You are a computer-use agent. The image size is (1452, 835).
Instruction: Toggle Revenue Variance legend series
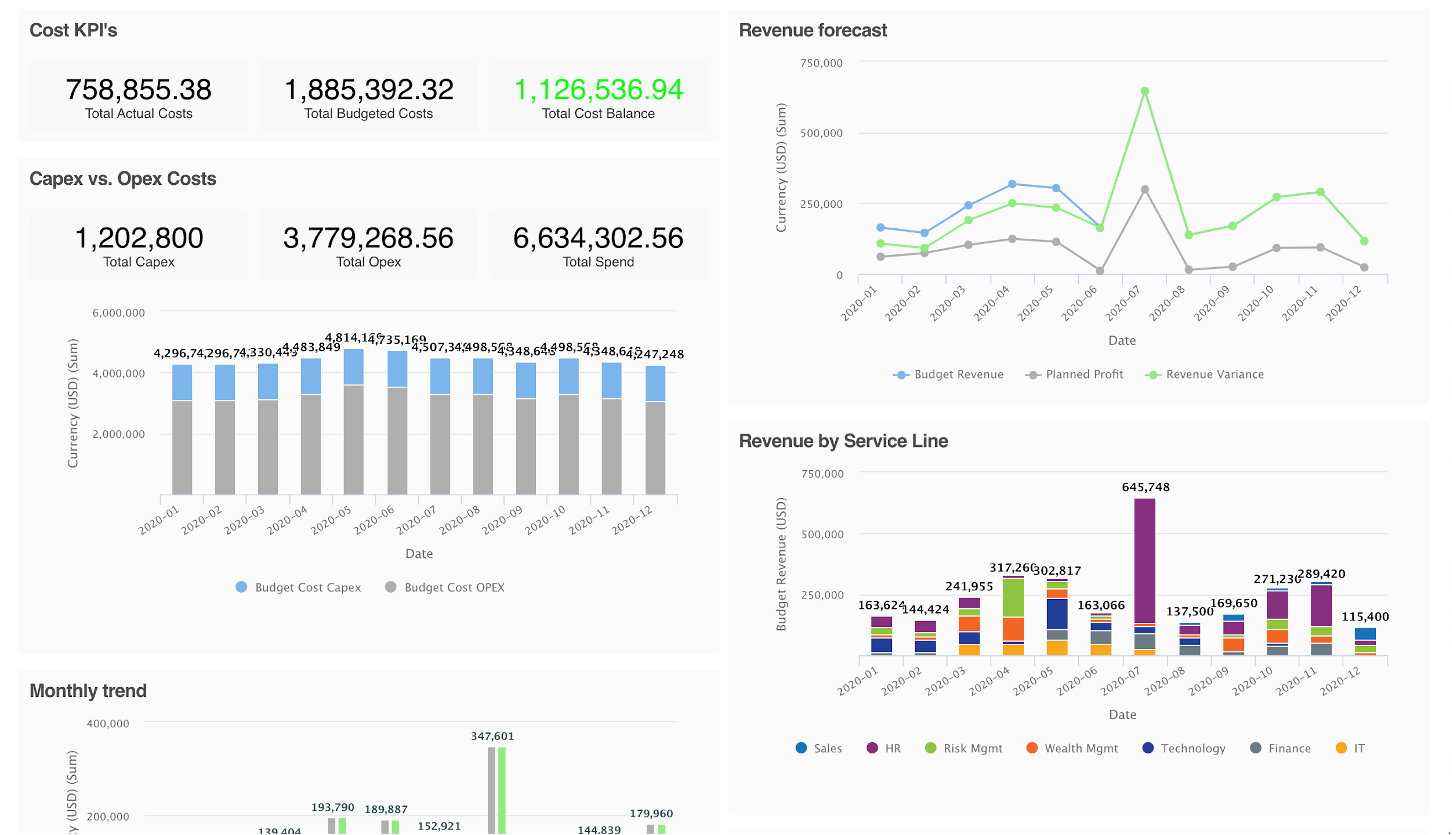coord(1205,374)
